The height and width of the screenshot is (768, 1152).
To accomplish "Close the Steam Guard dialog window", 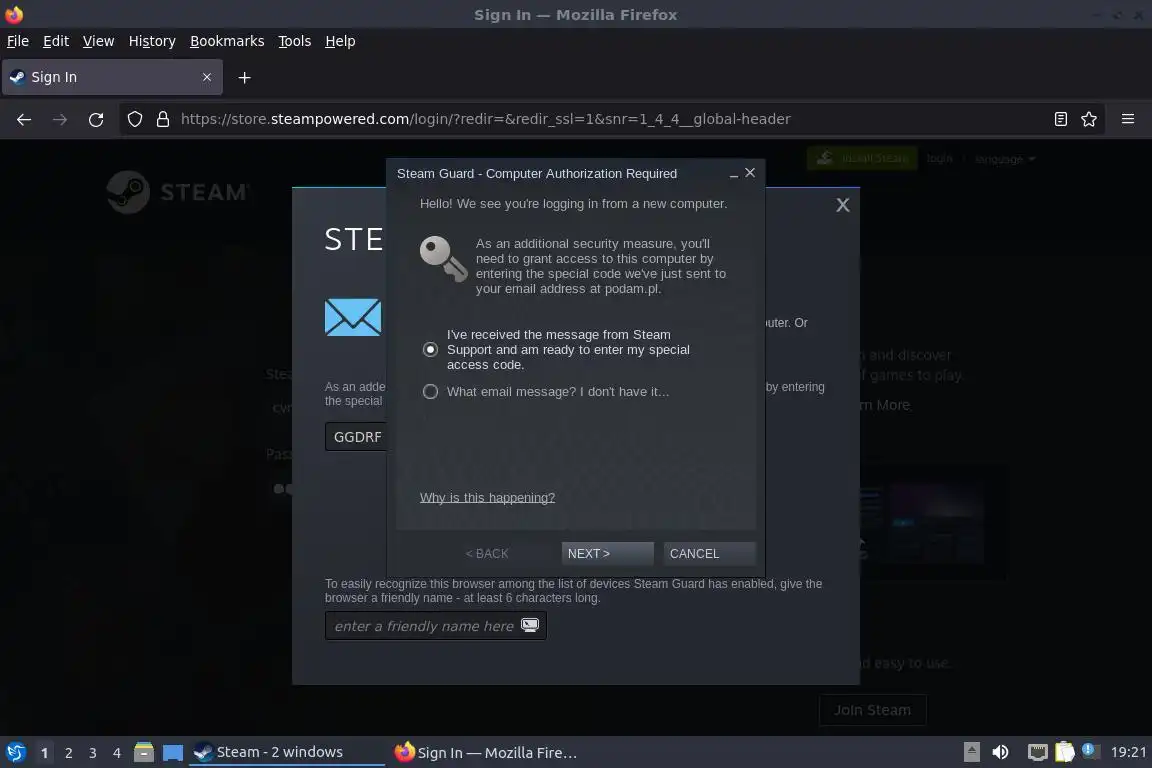I will click(x=749, y=173).
